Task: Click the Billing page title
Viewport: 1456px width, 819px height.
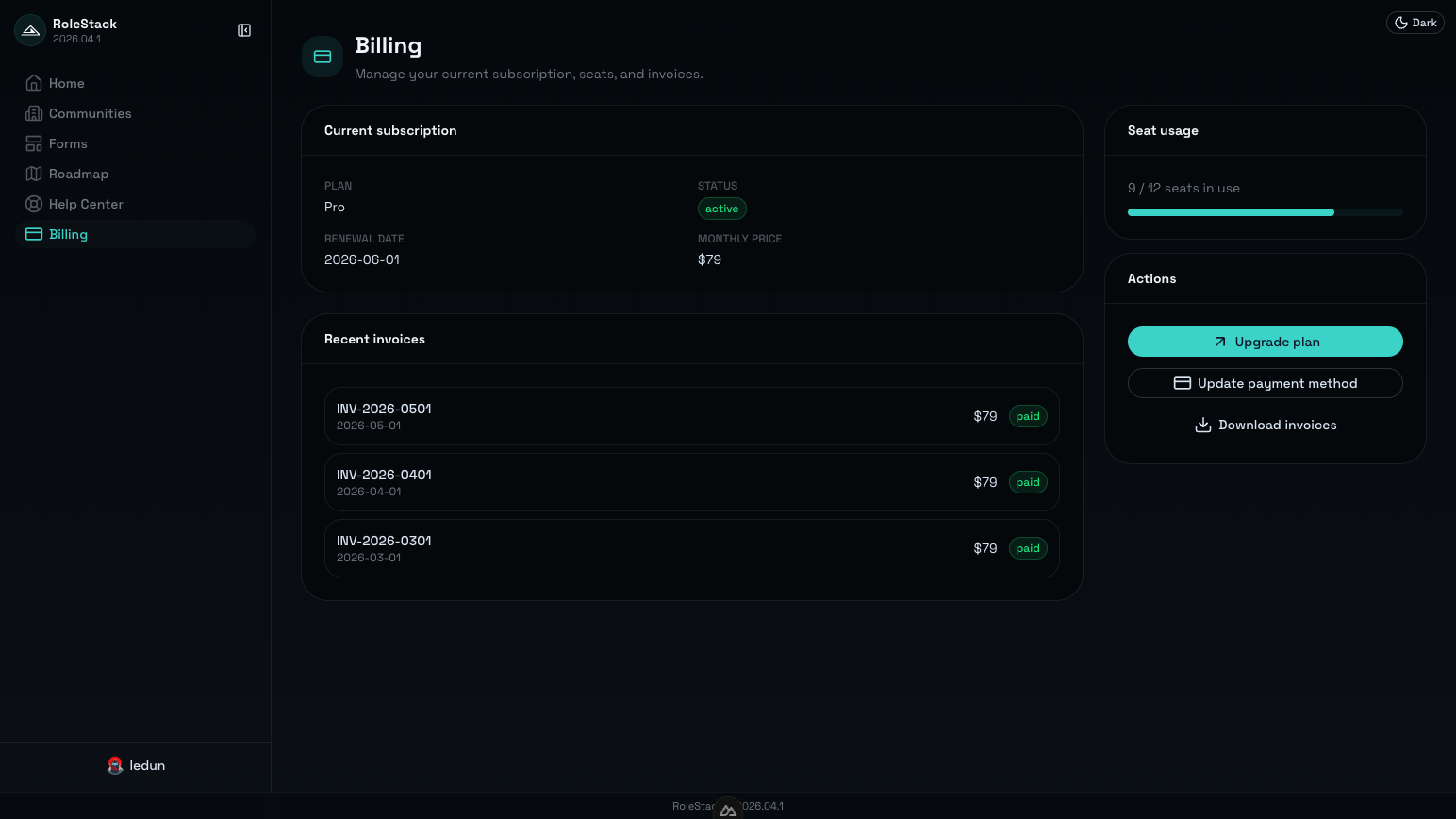Action: 388,45
